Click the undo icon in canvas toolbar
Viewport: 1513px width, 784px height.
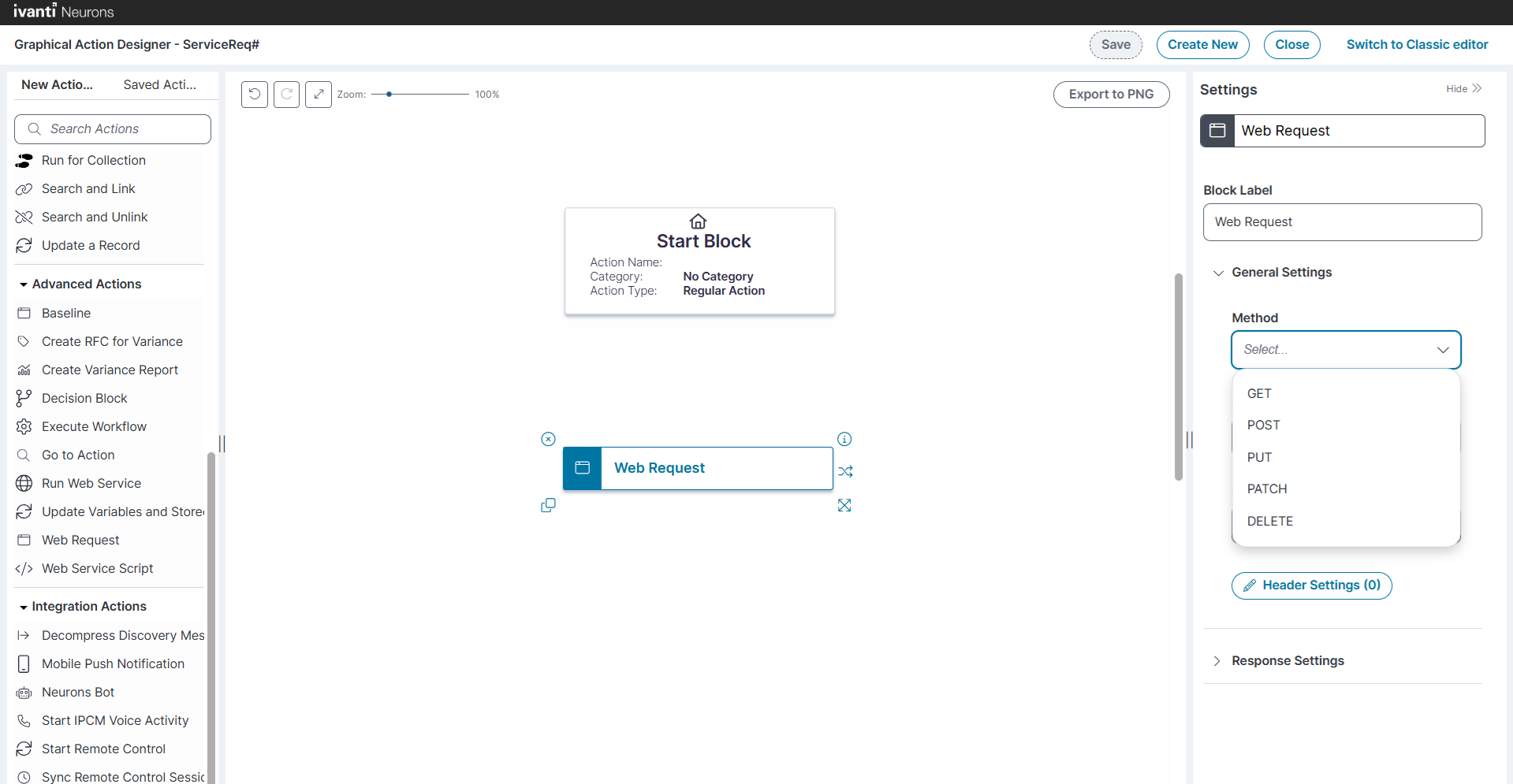tap(254, 95)
